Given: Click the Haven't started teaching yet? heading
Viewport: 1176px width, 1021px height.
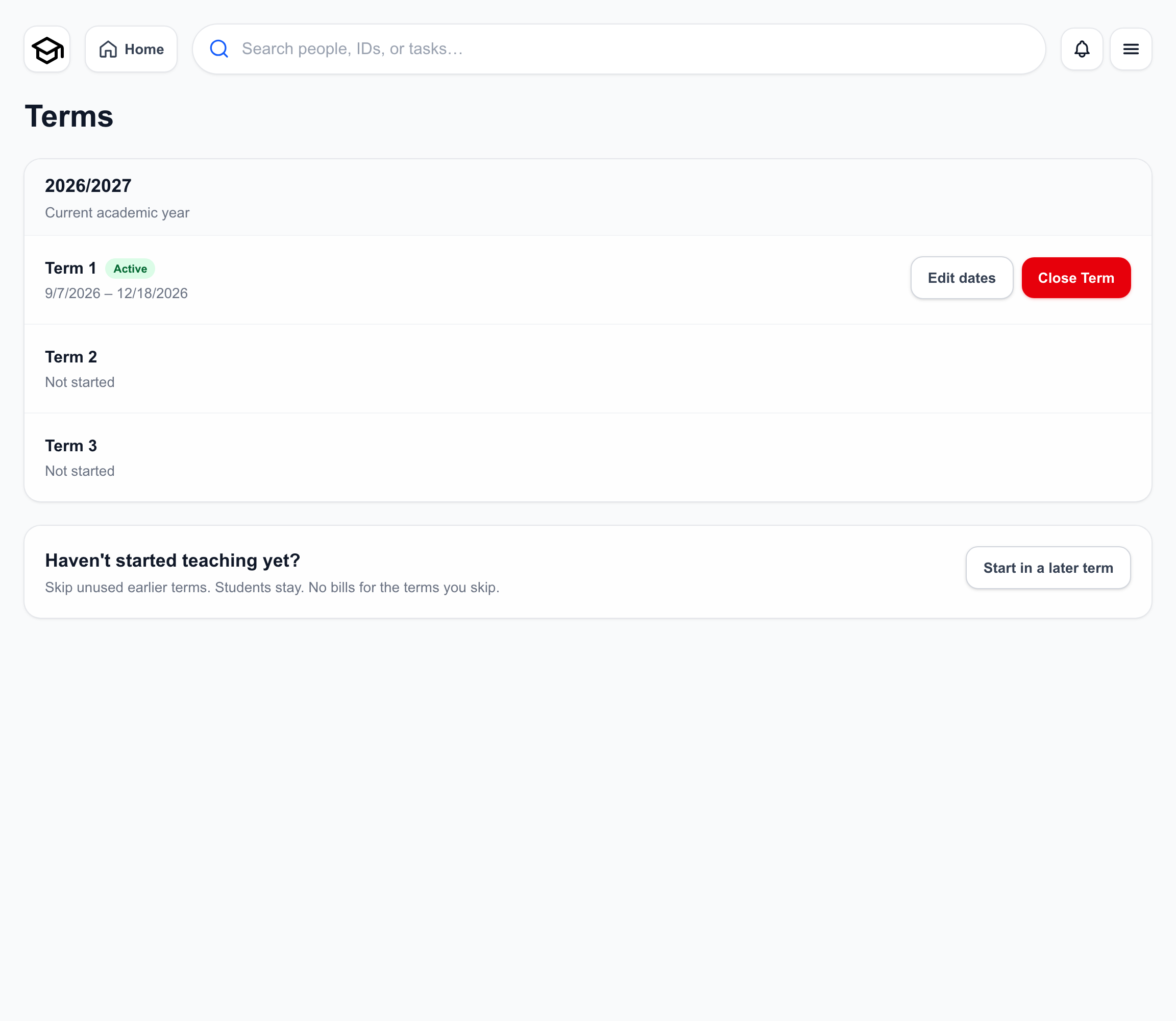Looking at the screenshot, I should pyautogui.click(x=173, y=561).
